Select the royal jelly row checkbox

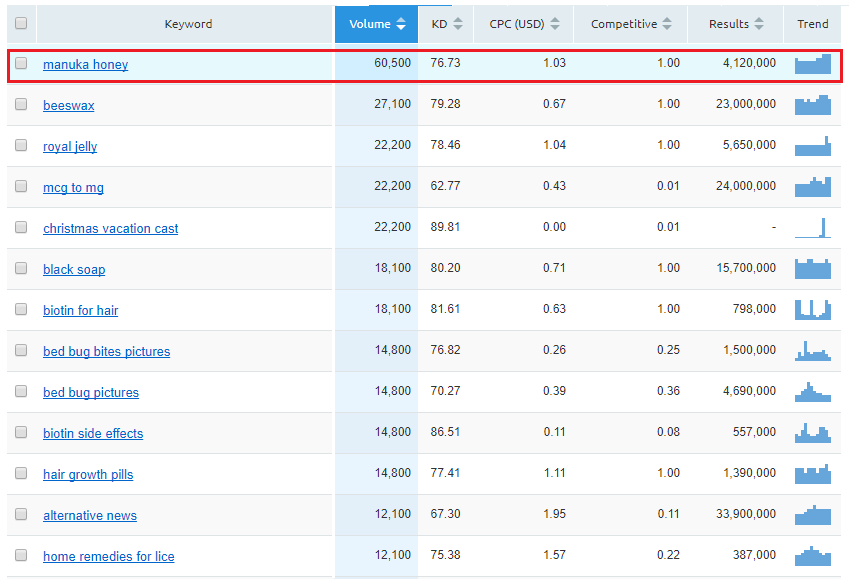point(21,145)
